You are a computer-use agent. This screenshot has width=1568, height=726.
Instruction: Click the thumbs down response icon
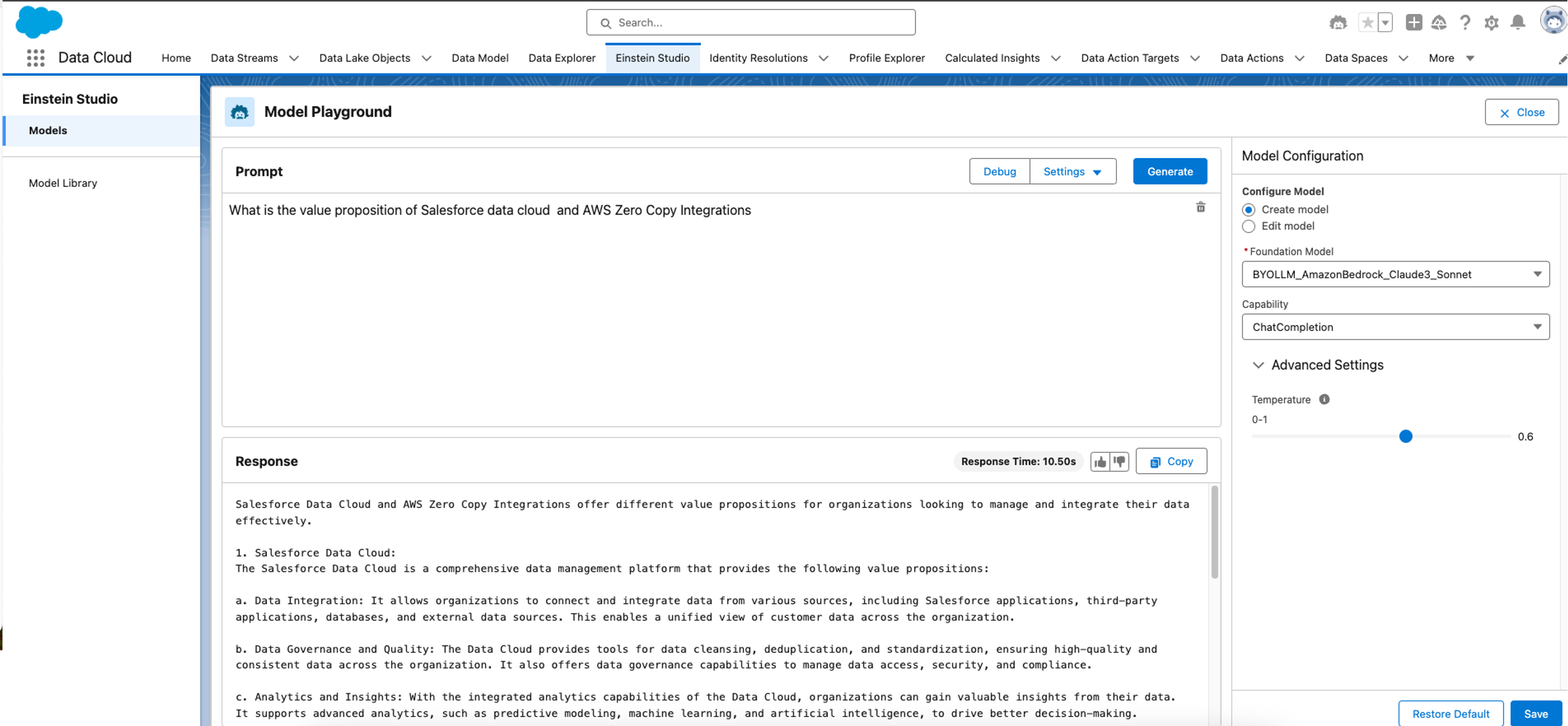[1119, 462]
